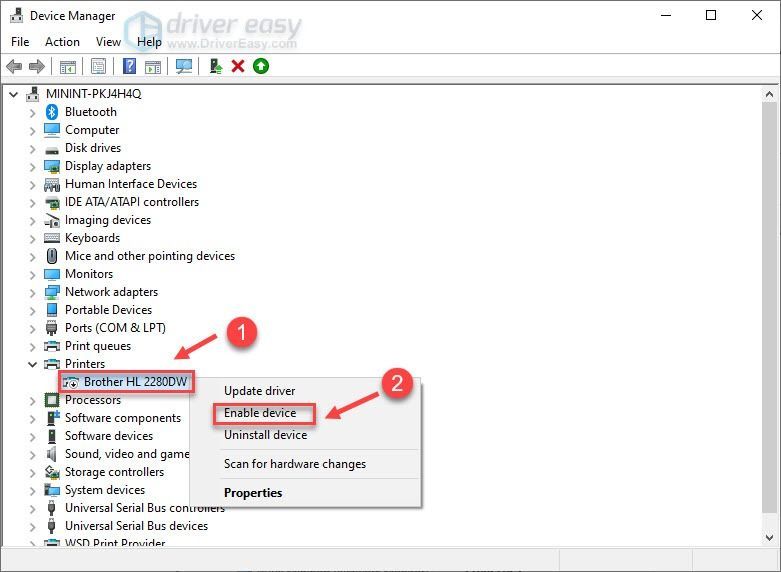Click the Processors chip icon

(x=52, y=400)
